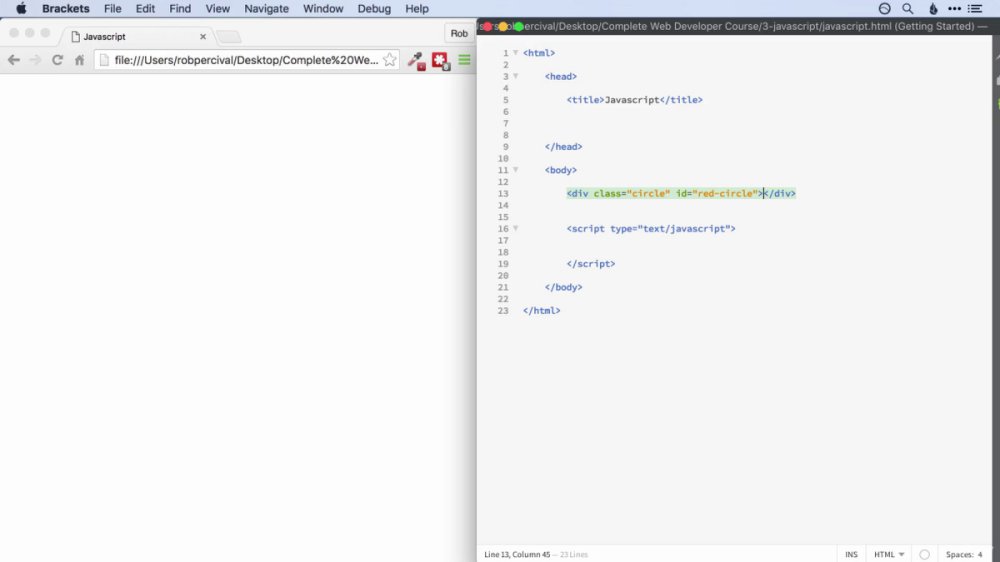Click the div class circle code line
1000x562 pixels.
(681, 193)
